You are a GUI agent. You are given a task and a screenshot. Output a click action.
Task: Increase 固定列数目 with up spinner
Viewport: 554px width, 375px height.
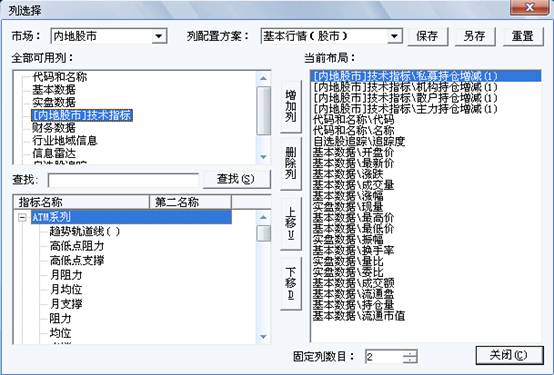(x=410, y=353)
